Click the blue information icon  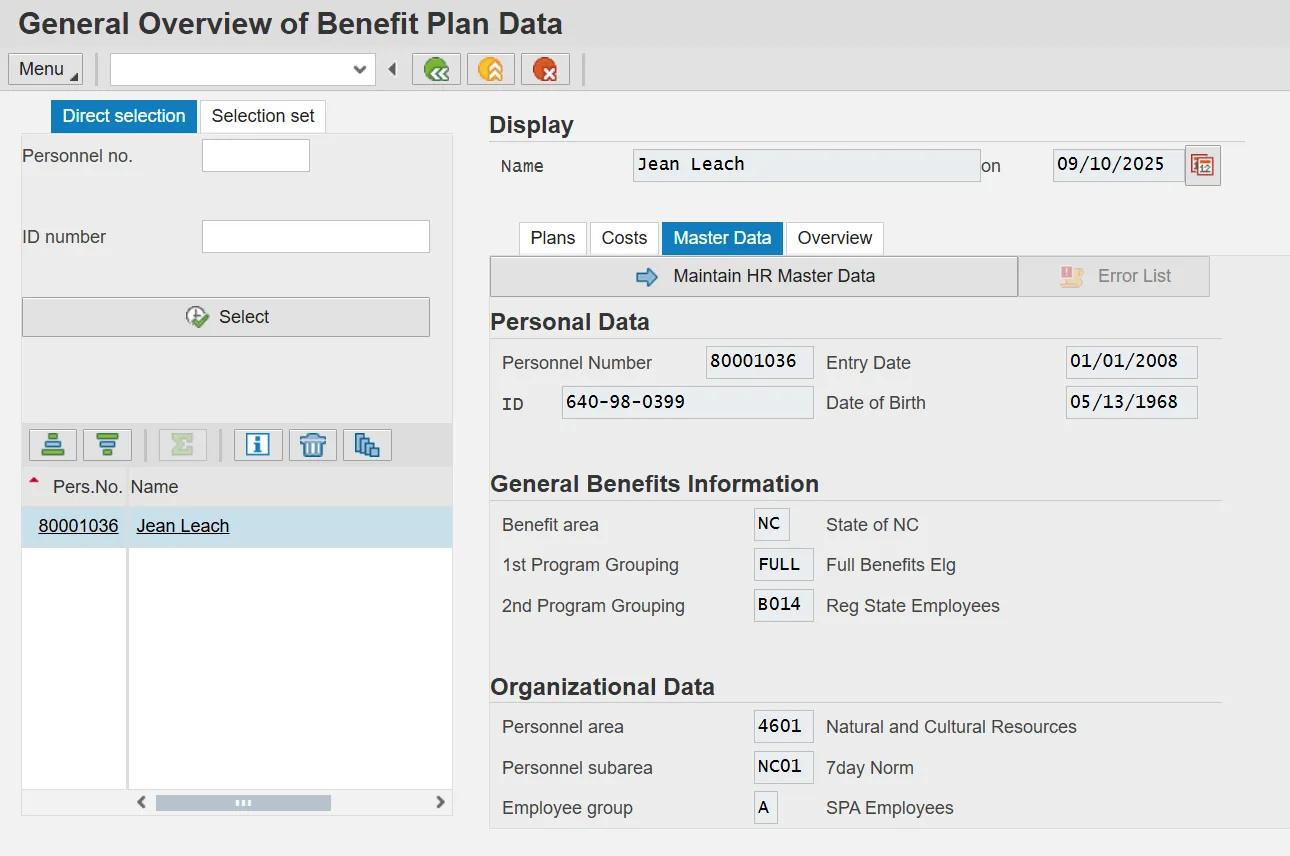click(258, 445)
